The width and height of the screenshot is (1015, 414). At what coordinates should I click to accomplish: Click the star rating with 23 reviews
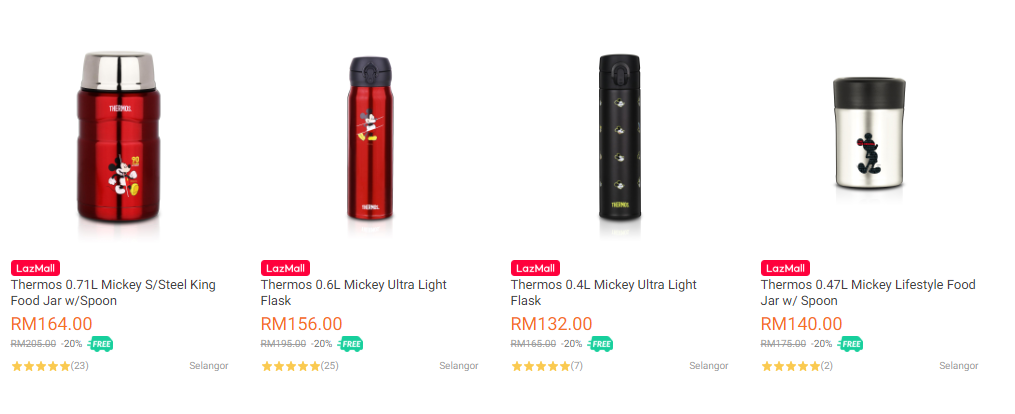[41, 367]
